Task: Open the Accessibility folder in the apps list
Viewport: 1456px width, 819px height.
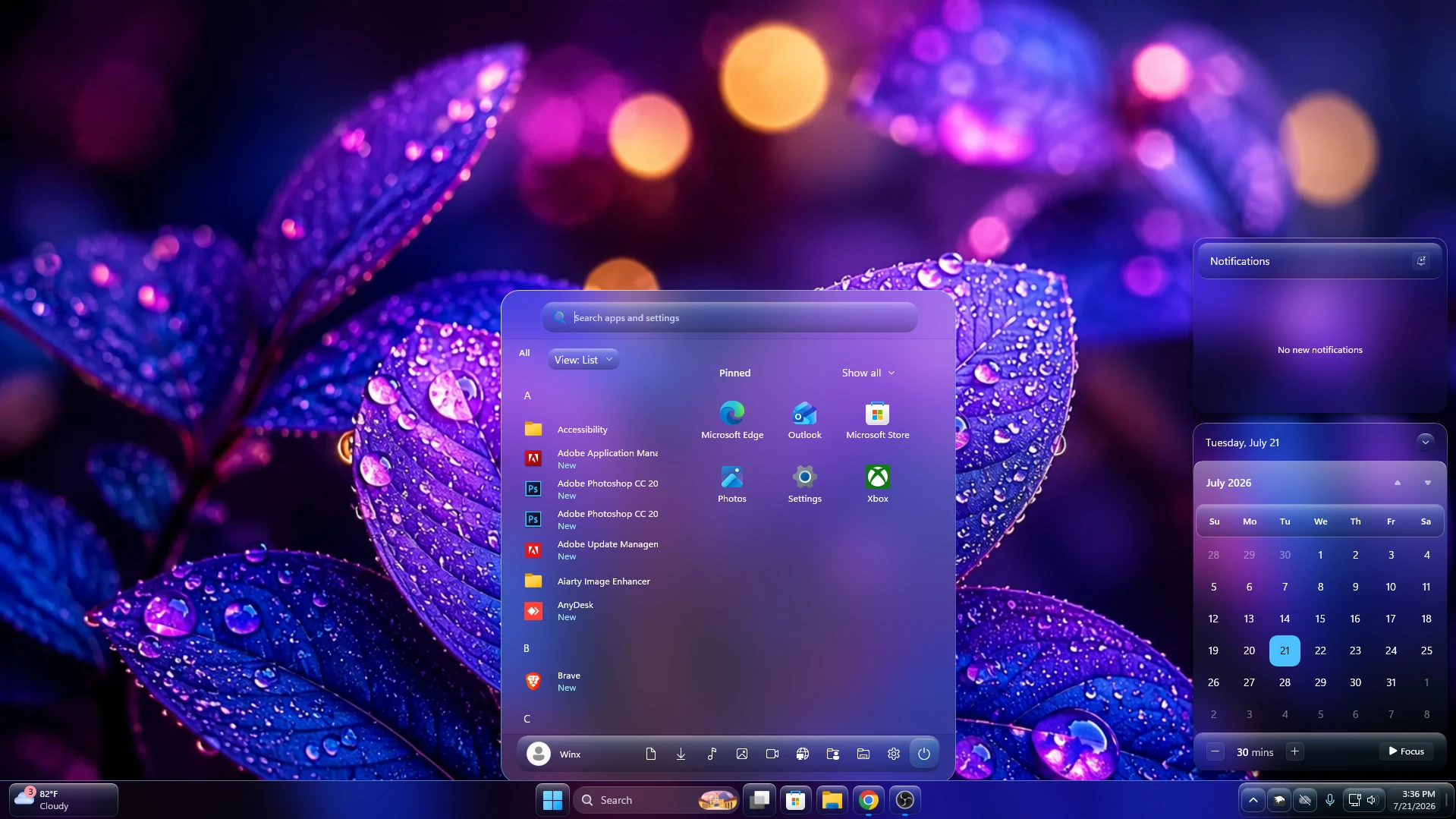Action: 591,430
